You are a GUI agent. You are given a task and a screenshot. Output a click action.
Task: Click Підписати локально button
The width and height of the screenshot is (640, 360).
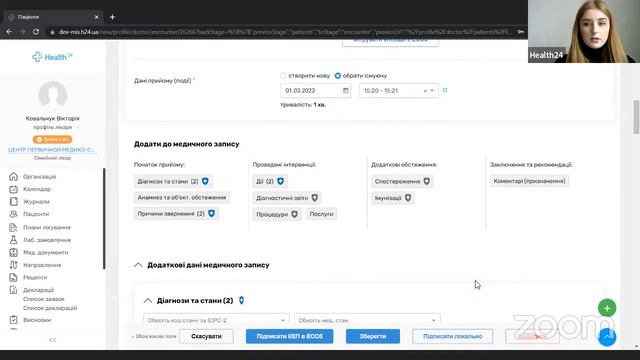click(x=453, y=336)
